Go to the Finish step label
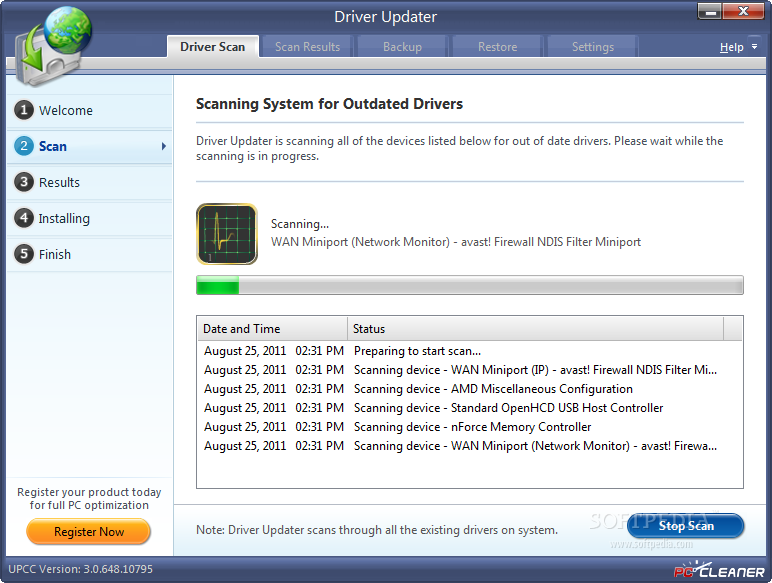Screen dimensions: 772x583 tap(55, 254)
